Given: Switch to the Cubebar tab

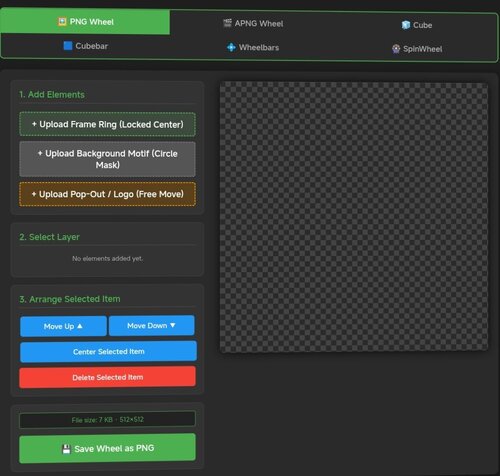Looking at the screenshot, I should click(x=85, y=46).
